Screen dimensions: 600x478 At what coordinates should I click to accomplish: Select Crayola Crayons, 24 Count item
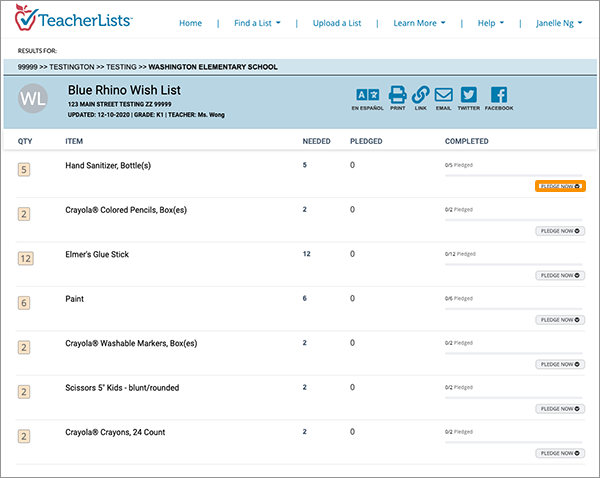click(115, 432)
